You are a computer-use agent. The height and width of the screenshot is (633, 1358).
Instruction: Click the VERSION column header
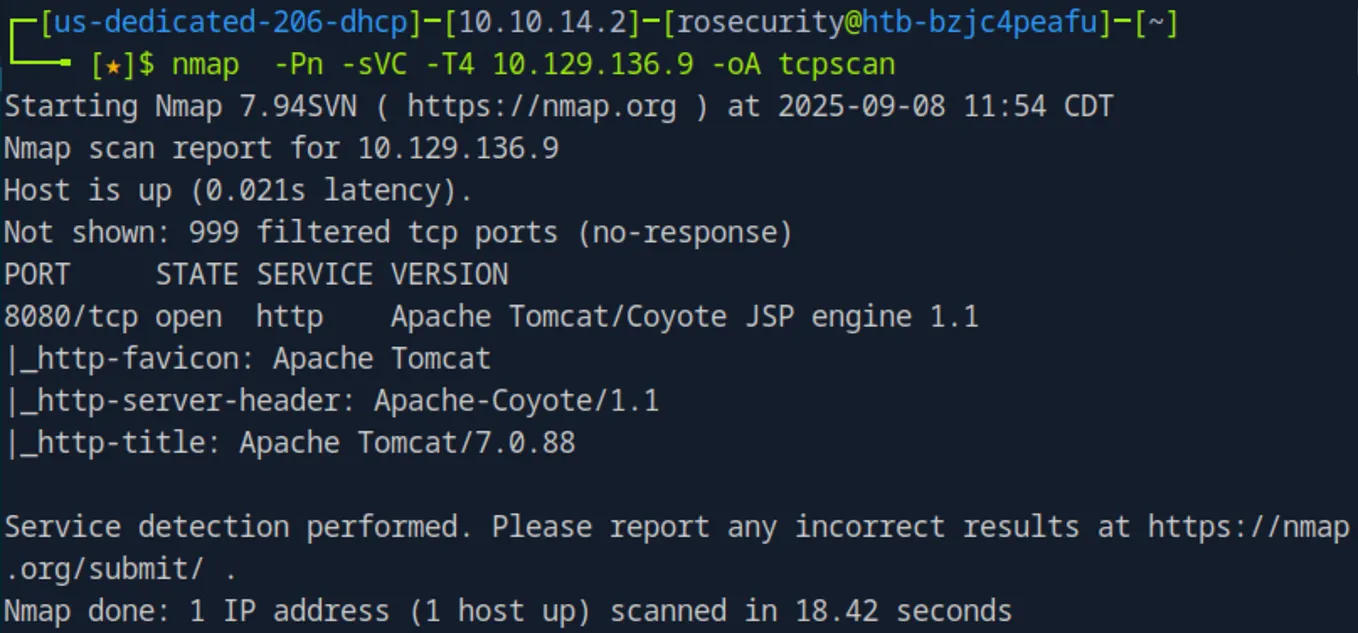pos(449,275)
